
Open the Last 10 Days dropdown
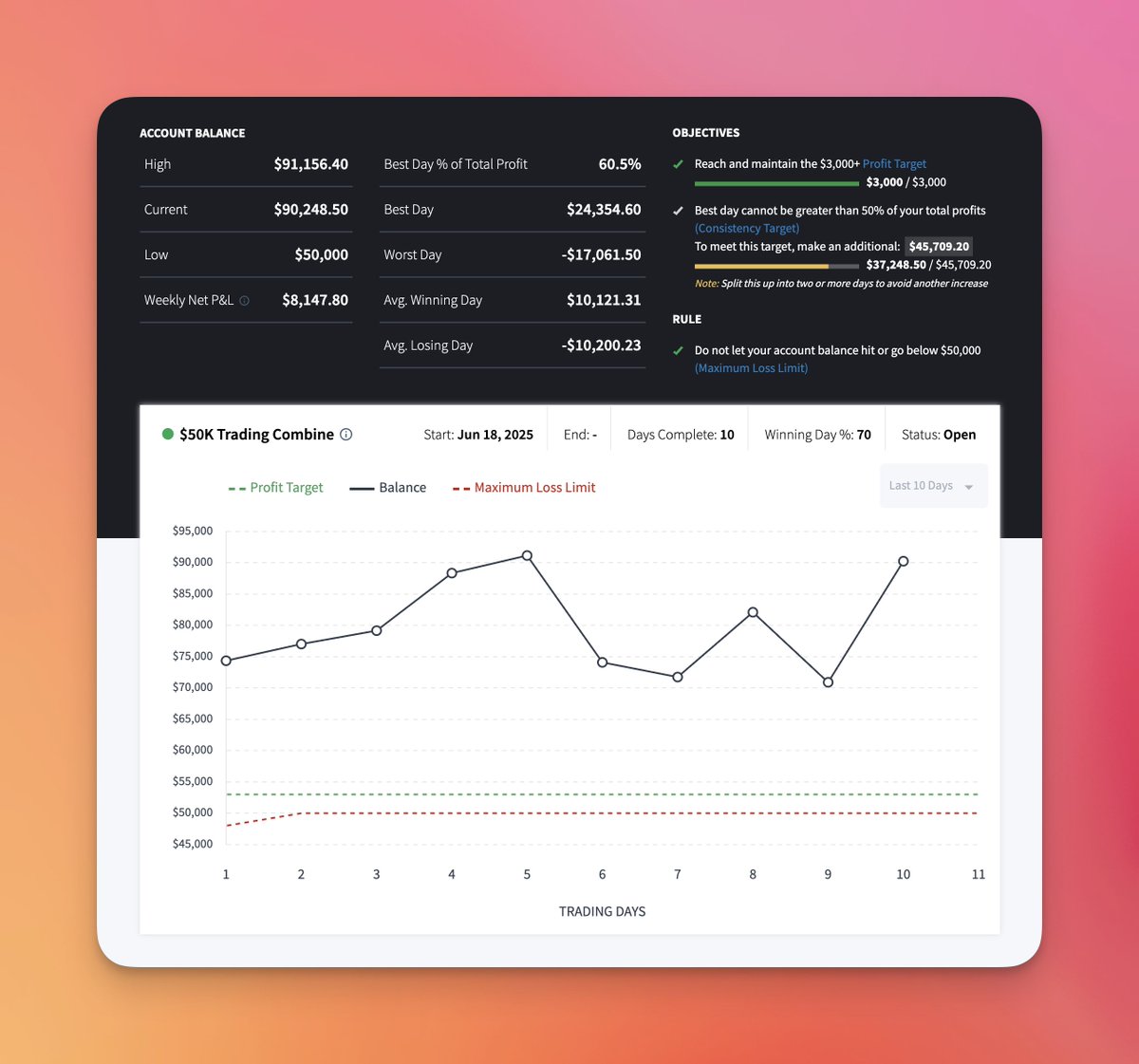933,486
